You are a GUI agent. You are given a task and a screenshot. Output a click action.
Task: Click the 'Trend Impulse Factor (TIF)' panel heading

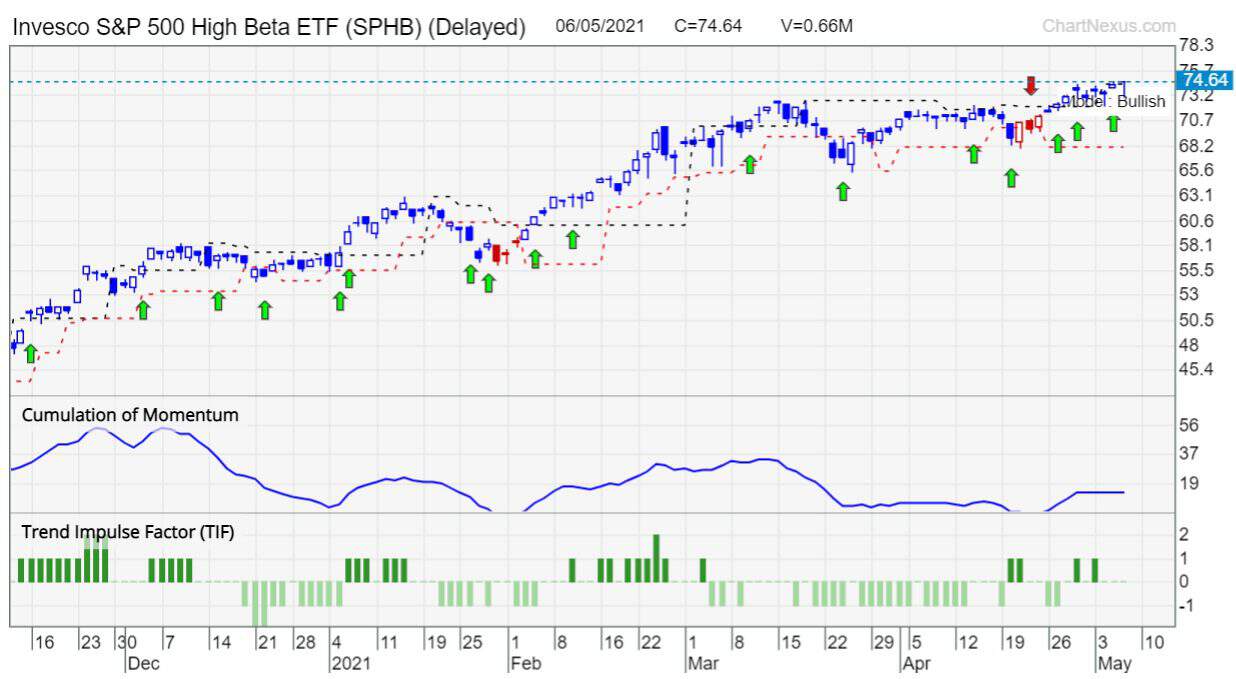pos(128,532)
